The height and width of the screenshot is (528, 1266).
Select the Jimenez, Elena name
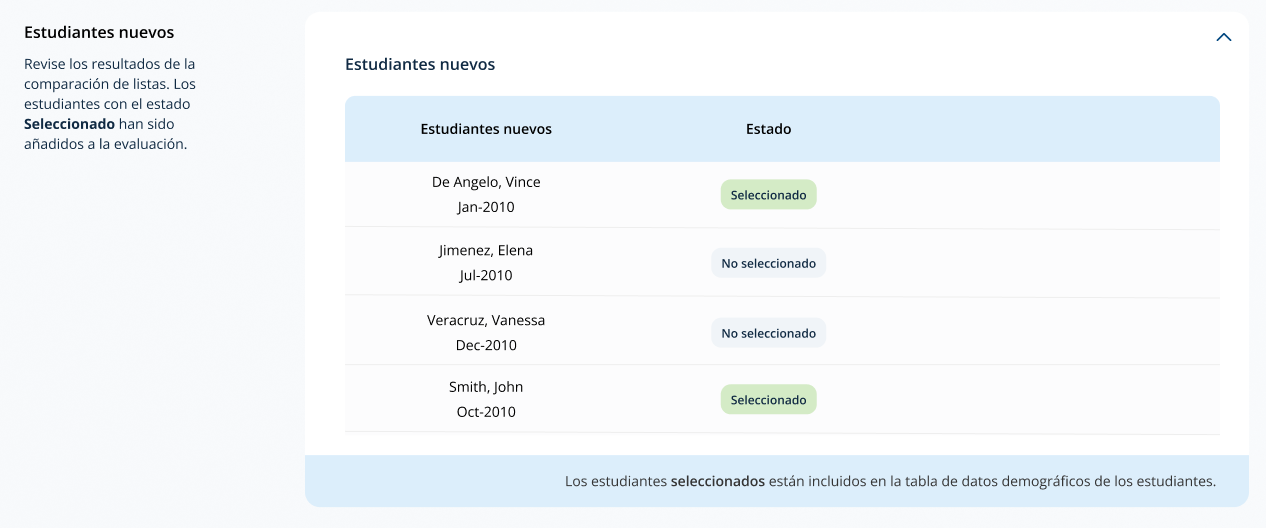click(486, 250)
